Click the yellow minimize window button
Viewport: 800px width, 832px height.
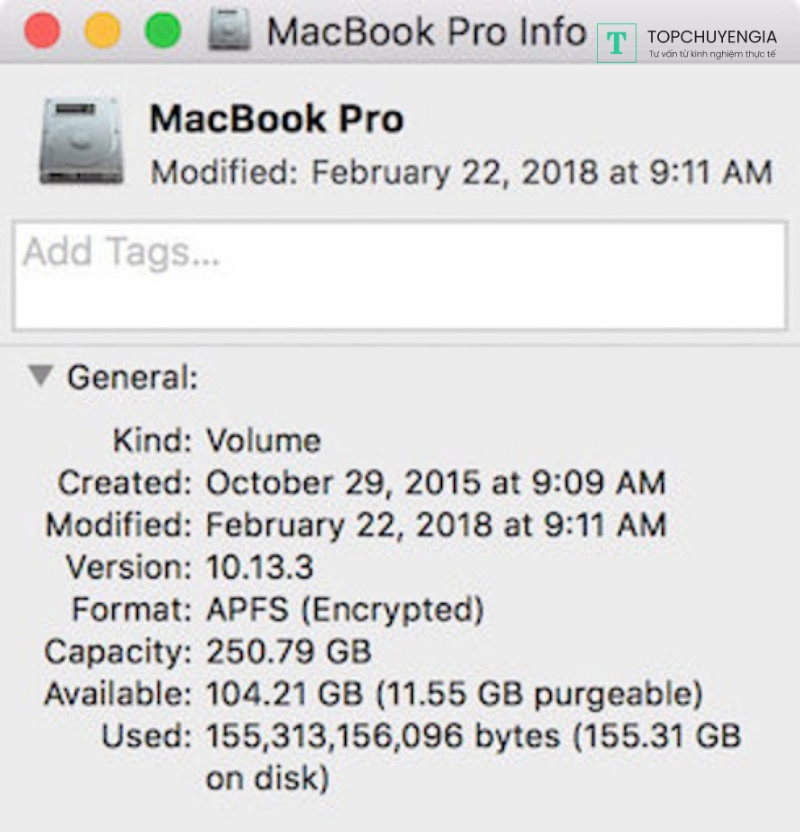(x=103, y=32)
